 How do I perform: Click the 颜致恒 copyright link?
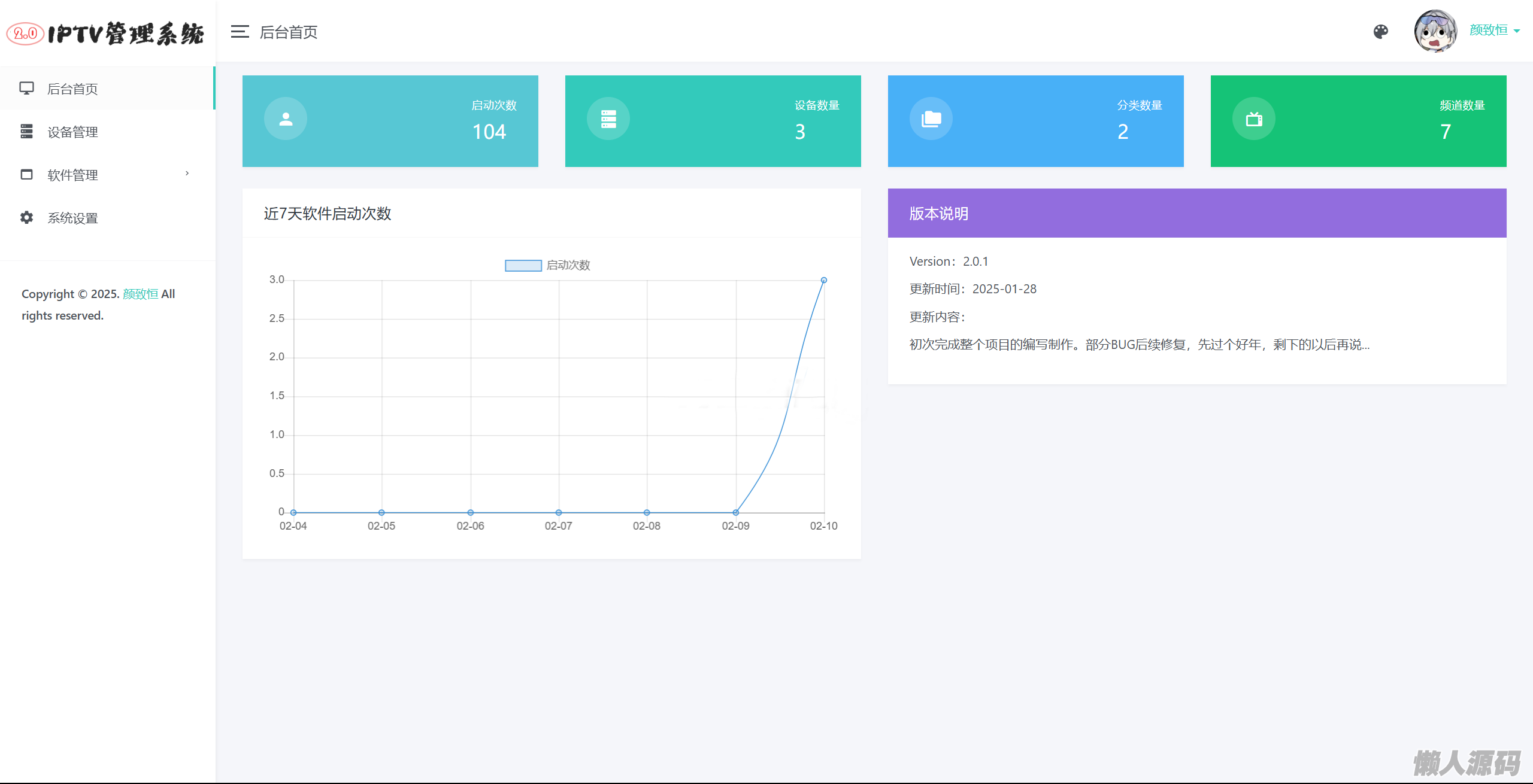[x=140, y=294]
